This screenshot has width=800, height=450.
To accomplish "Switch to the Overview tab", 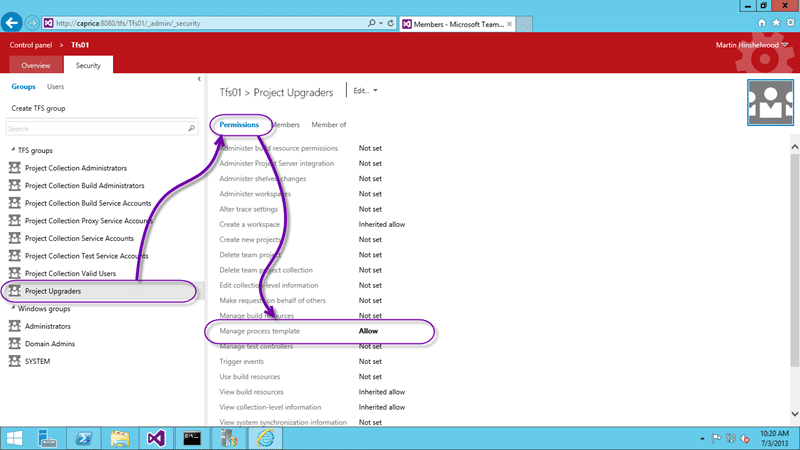I will [36, 65].
